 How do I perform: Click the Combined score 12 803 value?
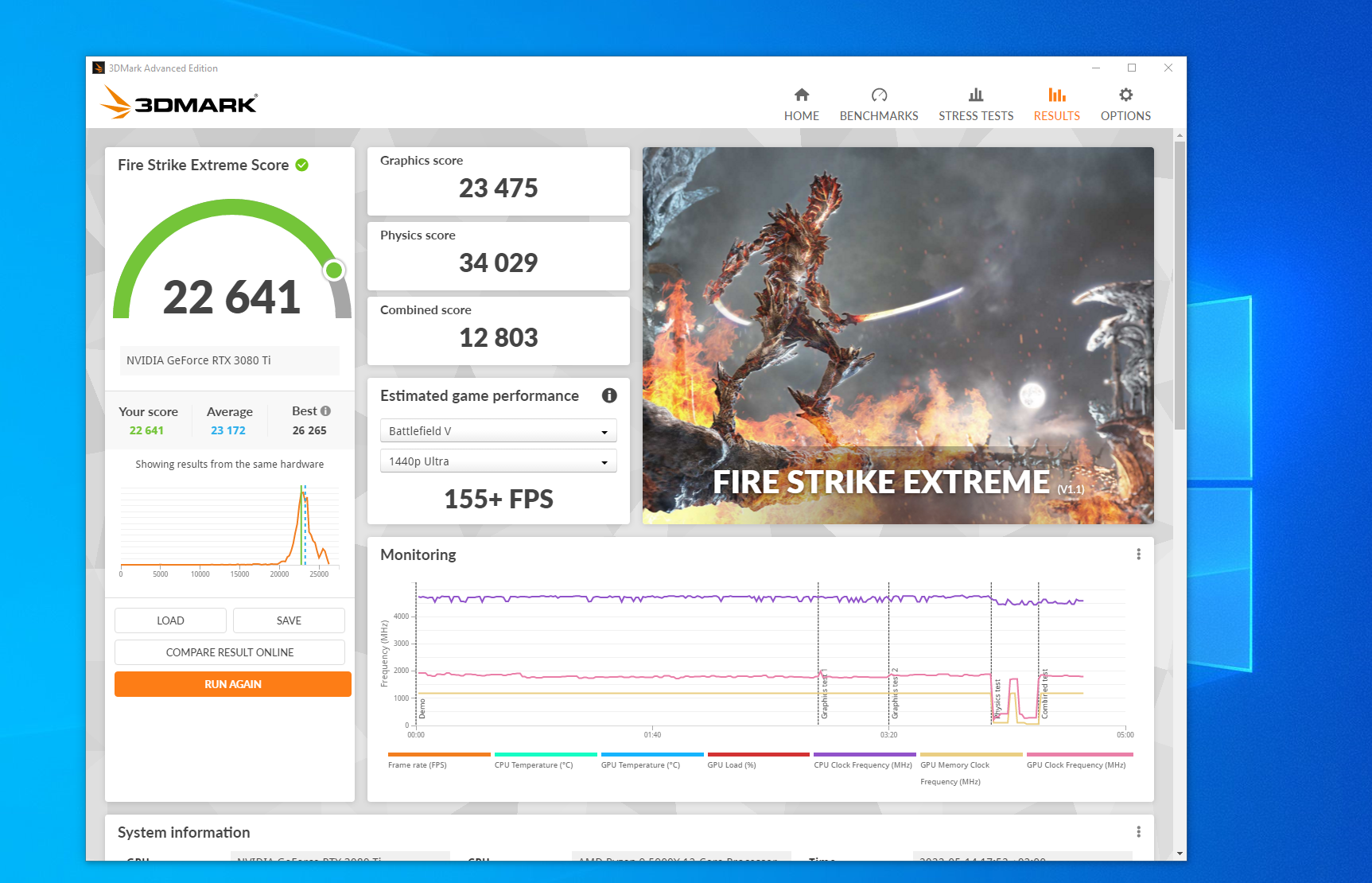[499, 338]
